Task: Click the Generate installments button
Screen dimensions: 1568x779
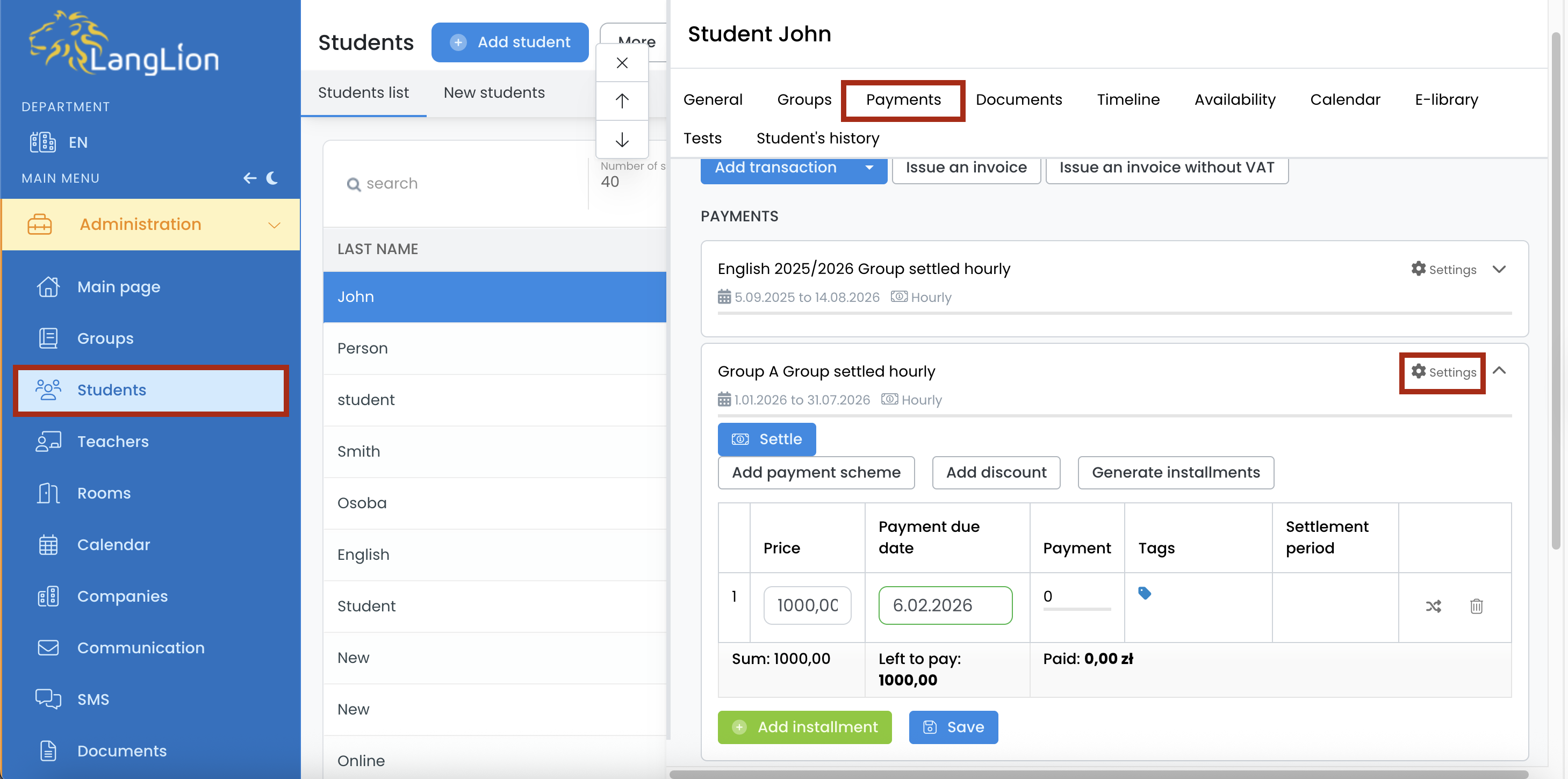Action: coord(1175,472)
